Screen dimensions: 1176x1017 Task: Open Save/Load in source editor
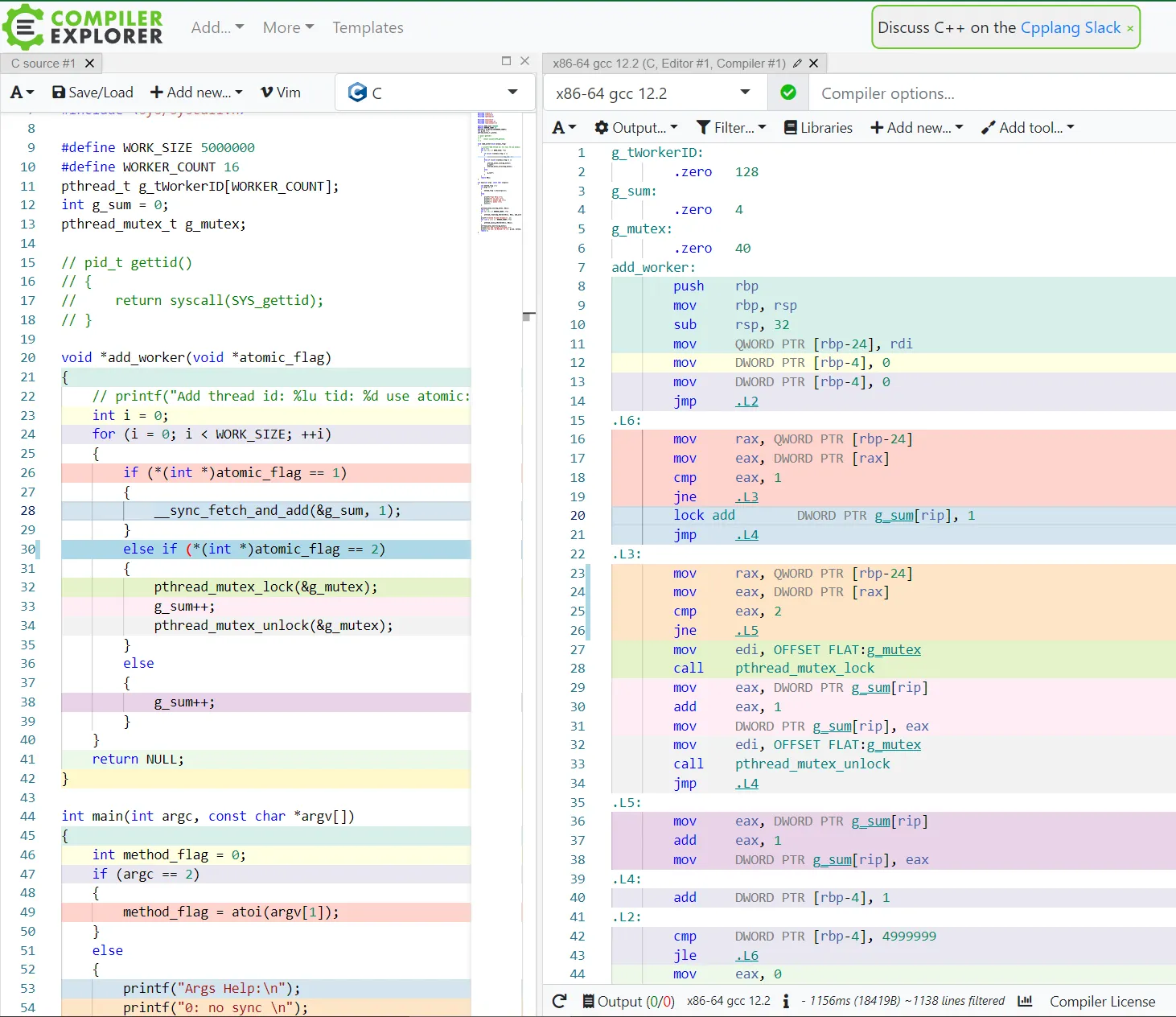93,93
